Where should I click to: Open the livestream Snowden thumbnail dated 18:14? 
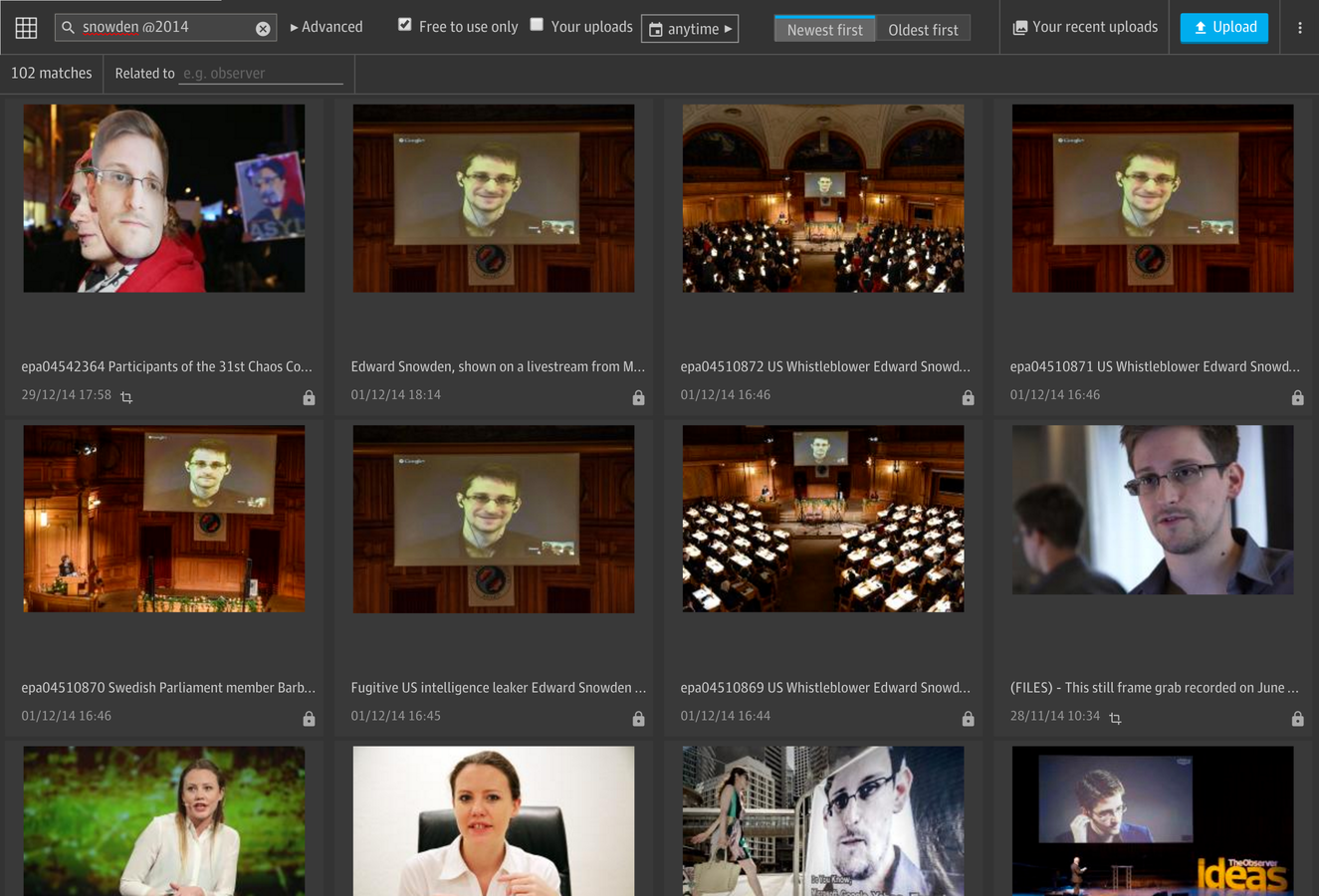coord(494,198)
